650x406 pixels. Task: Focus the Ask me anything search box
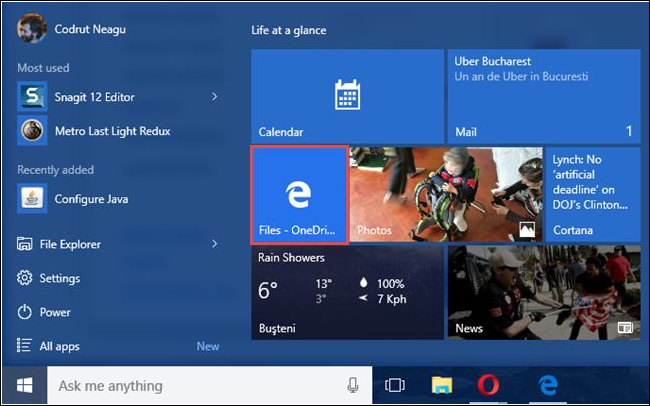tap(209, 386)
